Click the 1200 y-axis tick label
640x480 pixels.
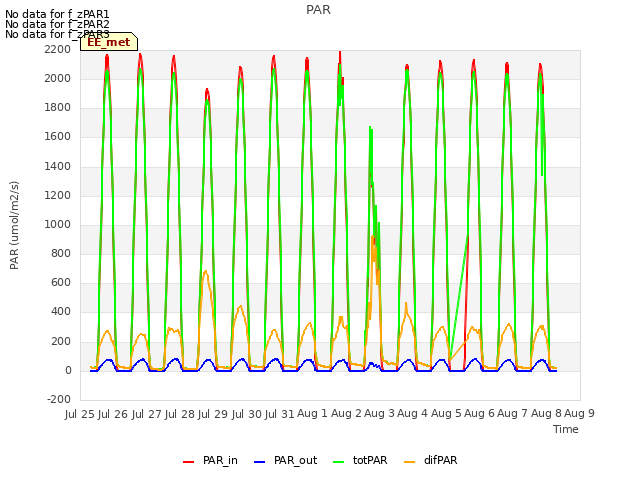point(58,196)
